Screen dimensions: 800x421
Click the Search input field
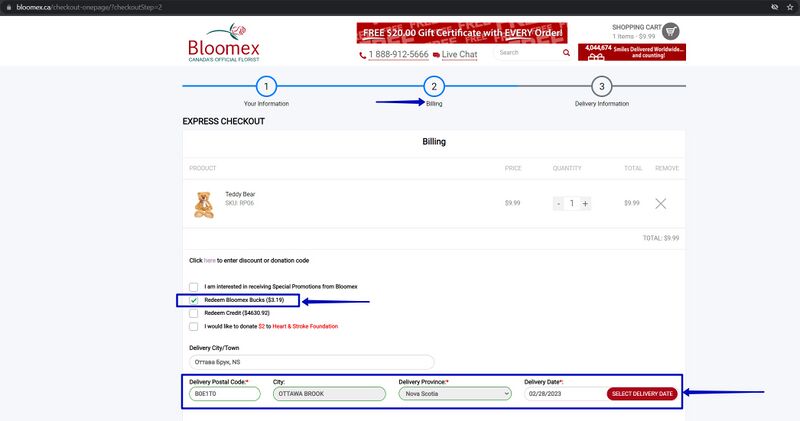point(529,53)
